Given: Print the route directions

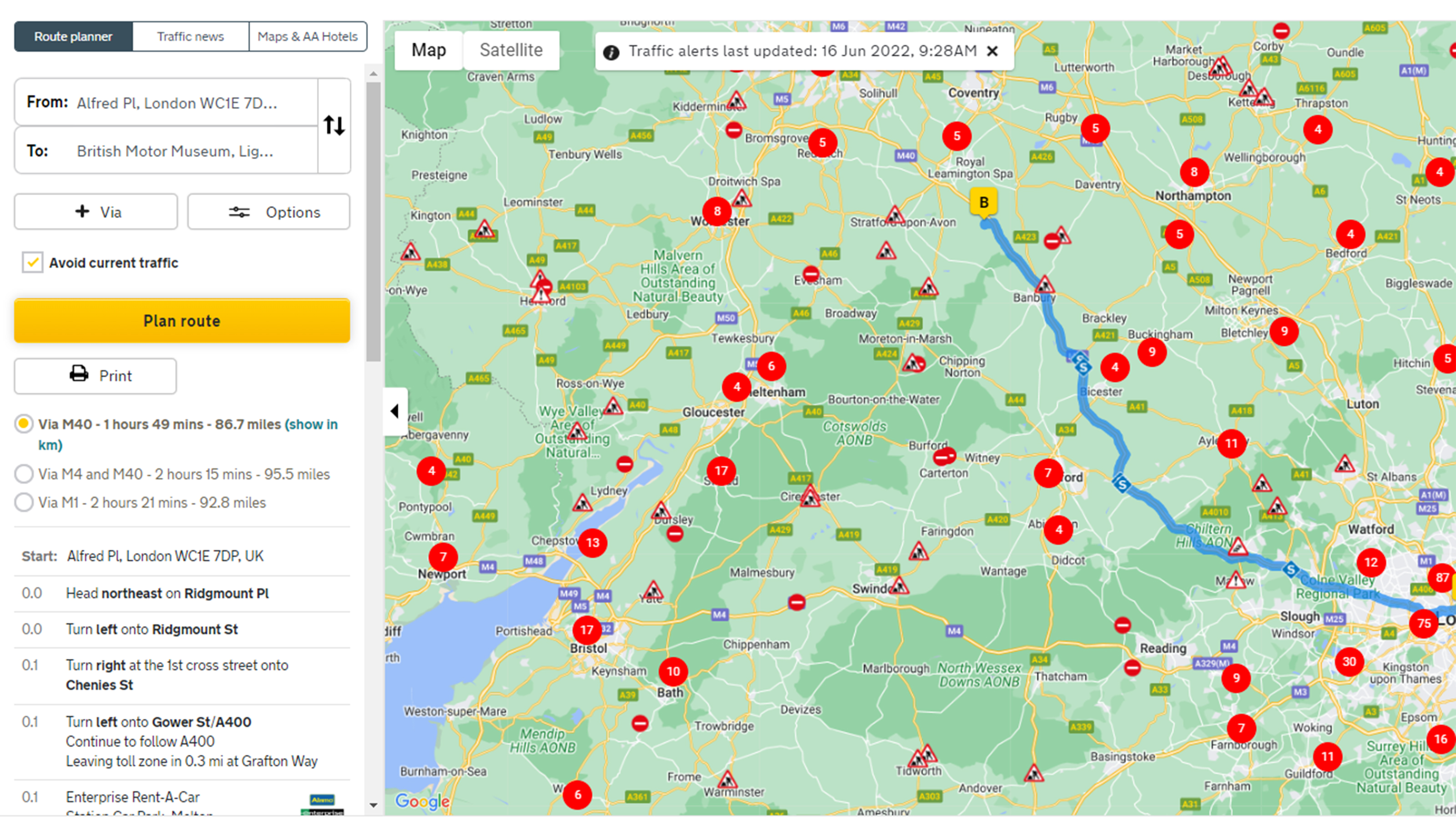Looking at the screenshot, I should point(96,376).
